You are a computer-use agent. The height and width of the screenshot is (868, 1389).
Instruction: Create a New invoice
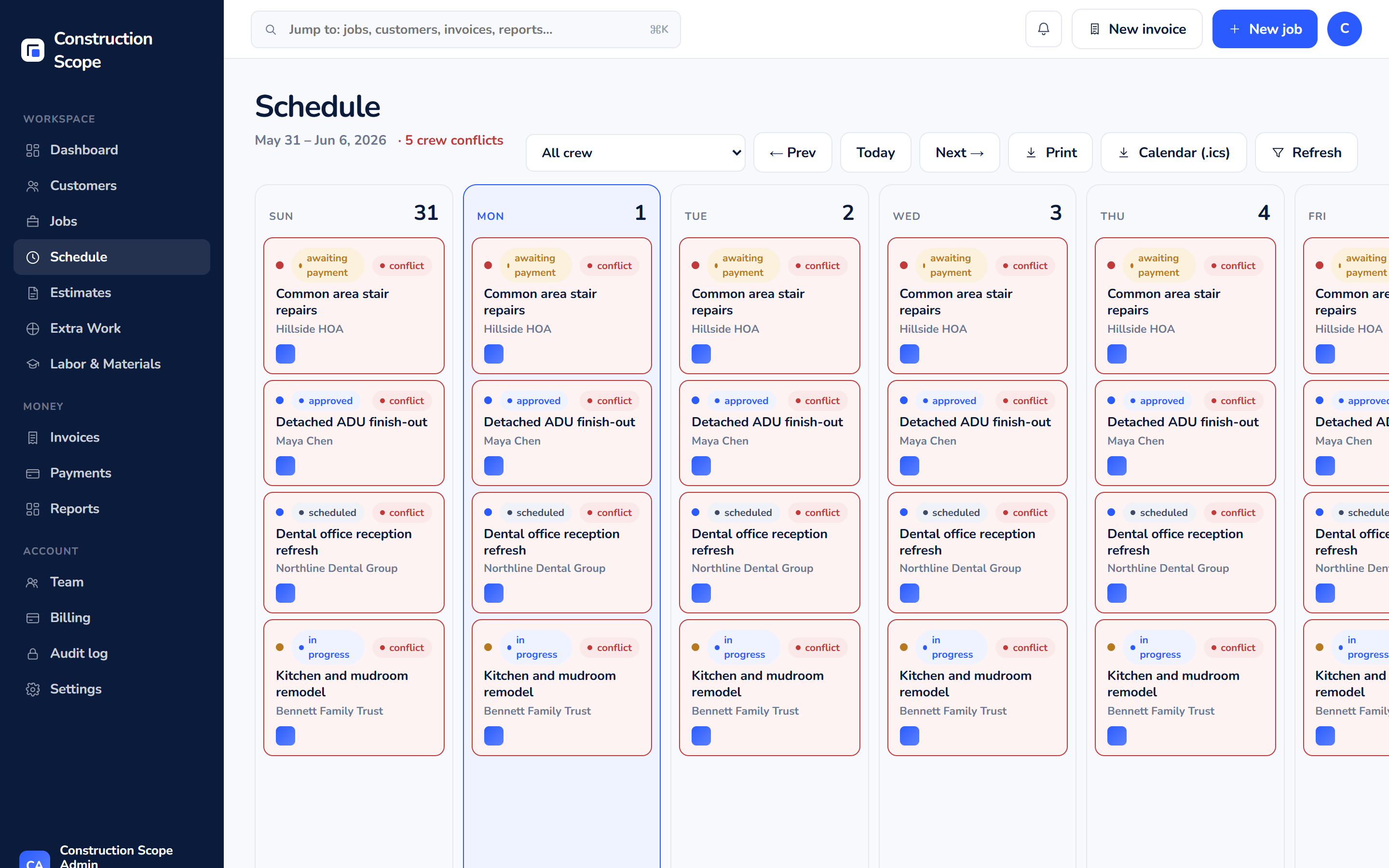(x=1136, y=29)
